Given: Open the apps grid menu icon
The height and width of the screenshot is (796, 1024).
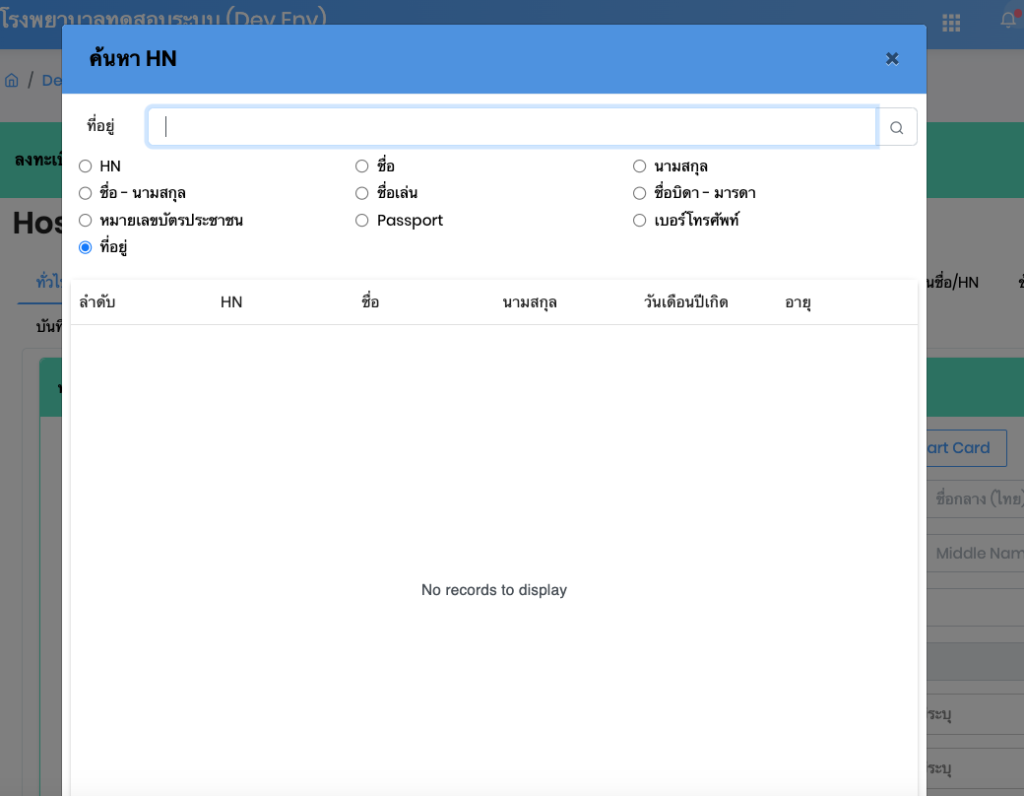Looking at the screenshot, I should click(x=951, y=22).
